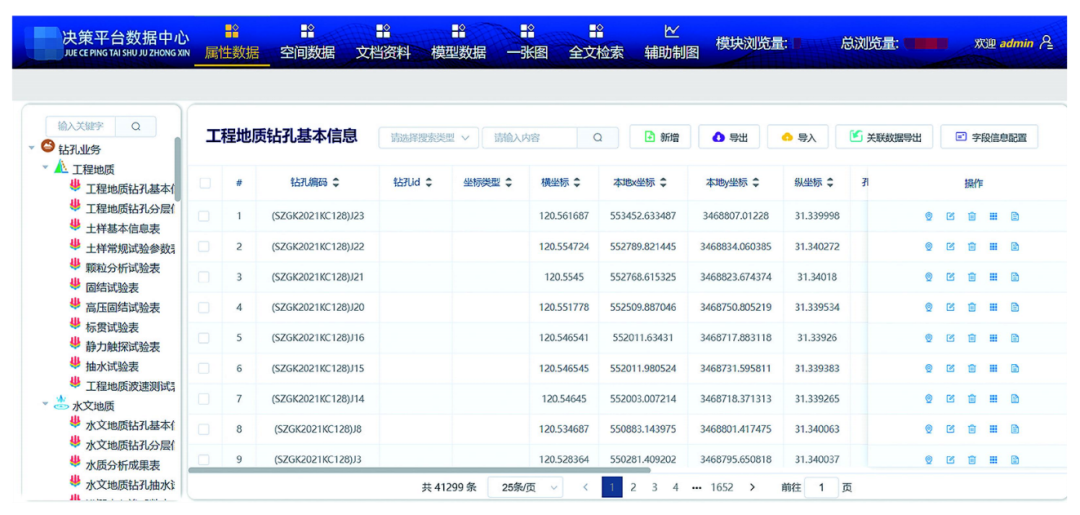Check the checkbox for row 2
1080x515 pixels.
tap(204, 246)
